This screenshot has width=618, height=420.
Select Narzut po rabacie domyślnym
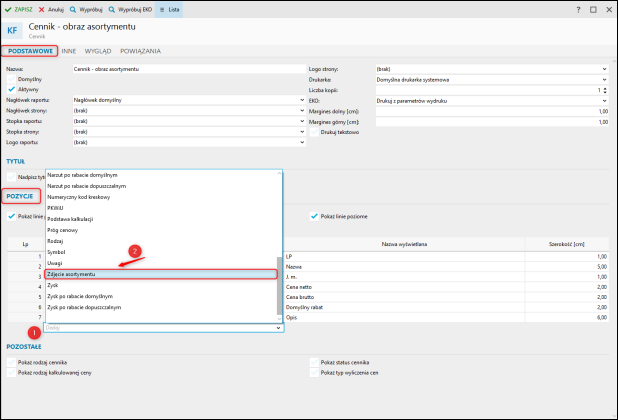click(161, 175)
